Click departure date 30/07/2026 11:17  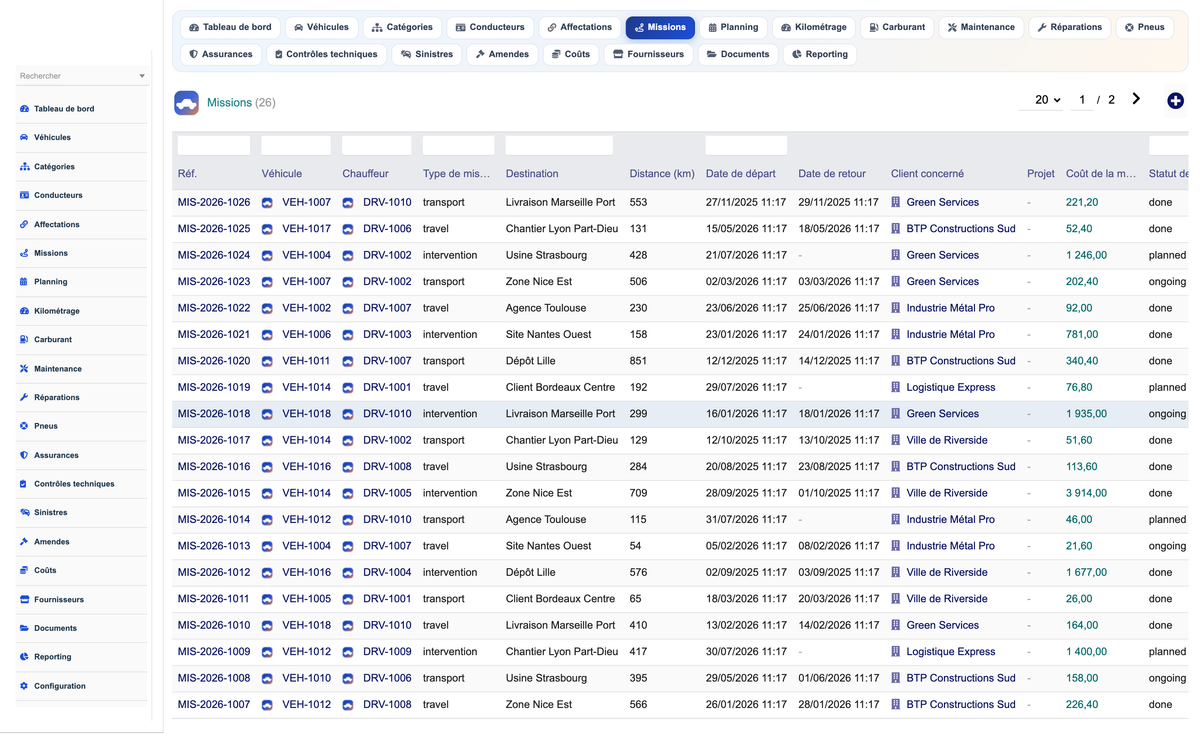[x=746, y=652]
